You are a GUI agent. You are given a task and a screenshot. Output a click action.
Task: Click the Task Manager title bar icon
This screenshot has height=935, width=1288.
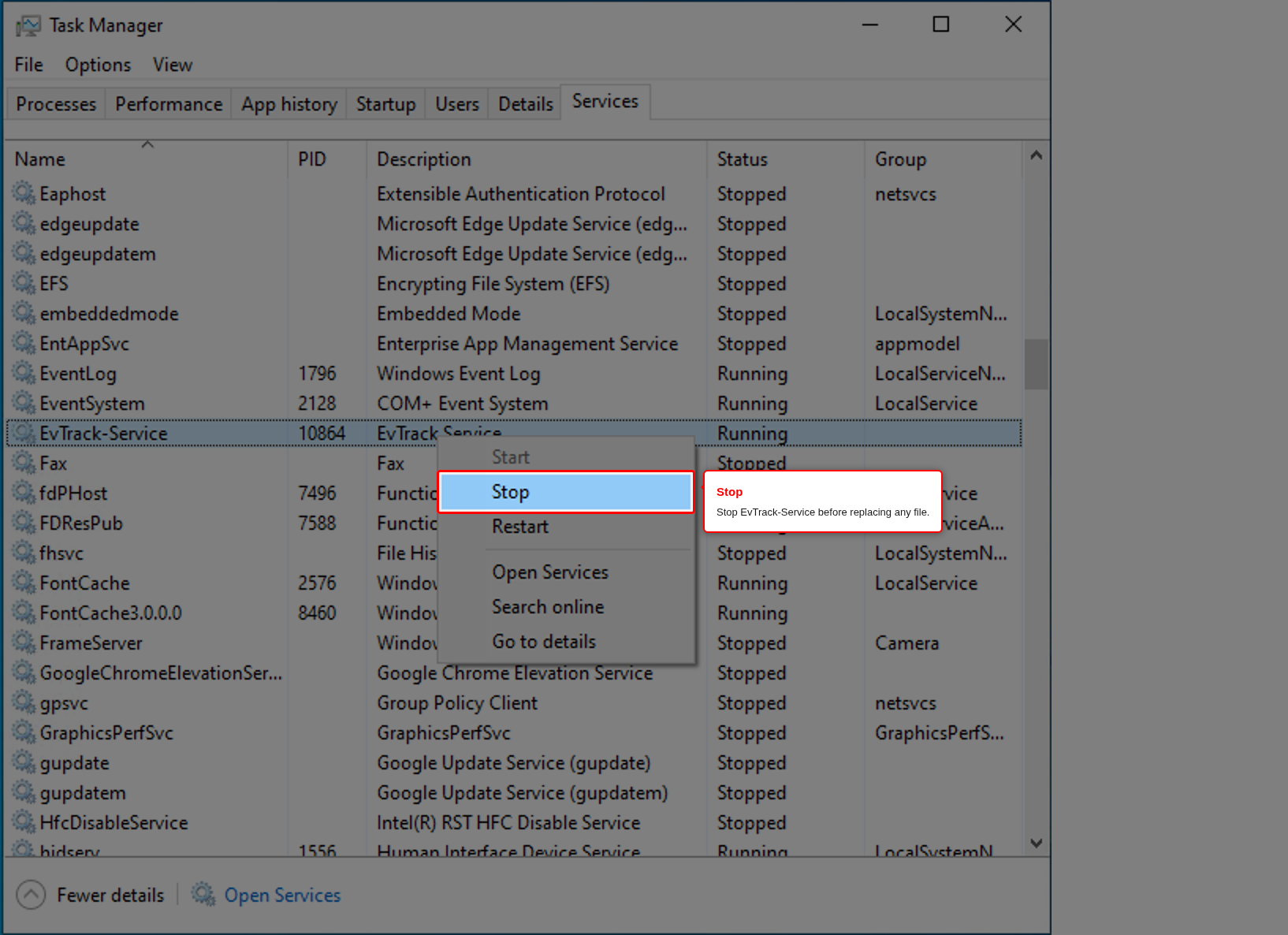[28, 25]
